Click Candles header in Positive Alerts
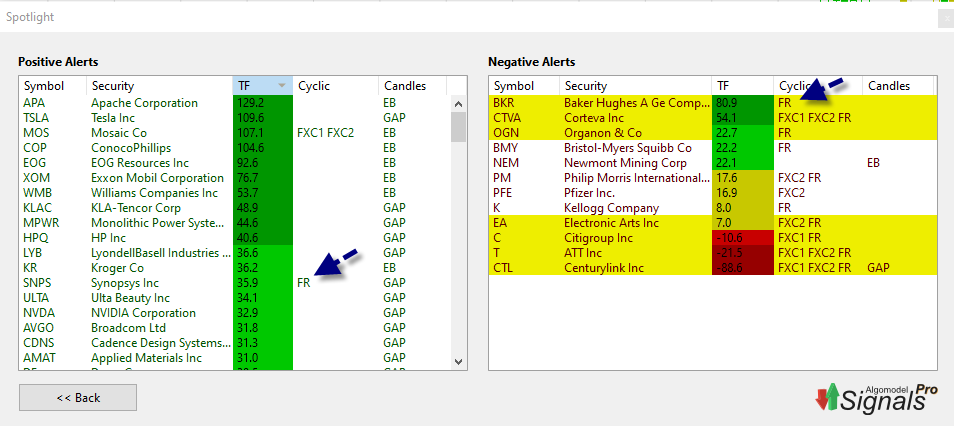Viewport: 954px width, 426px height. [413, 86]
